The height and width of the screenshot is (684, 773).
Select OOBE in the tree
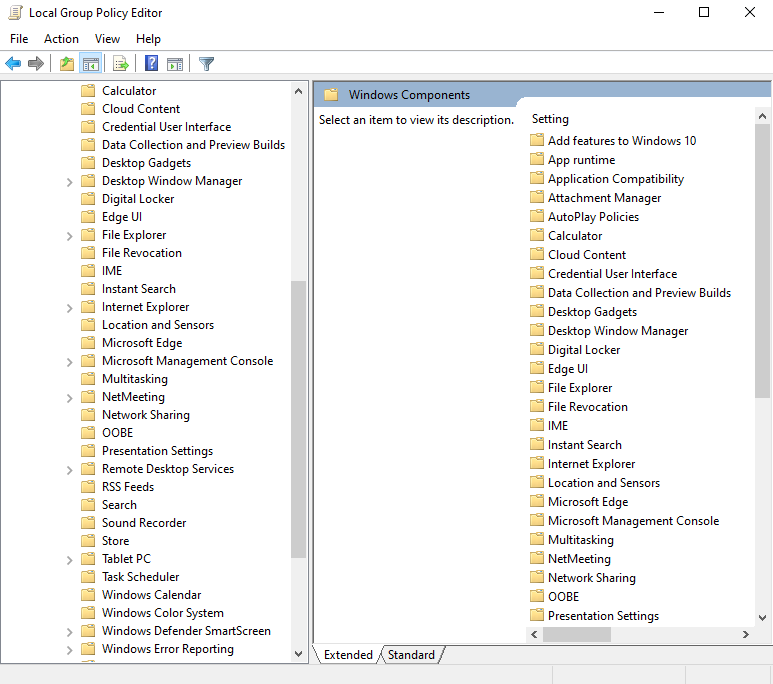(117, 432)
